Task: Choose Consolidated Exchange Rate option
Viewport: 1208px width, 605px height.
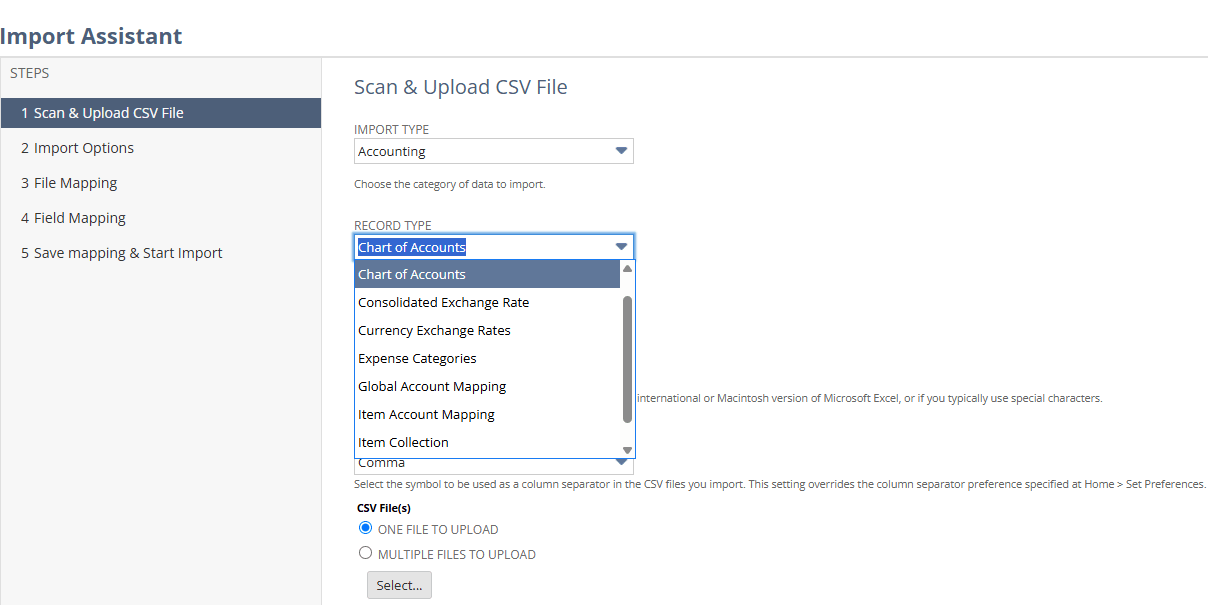Action: [x=488, y=302]
